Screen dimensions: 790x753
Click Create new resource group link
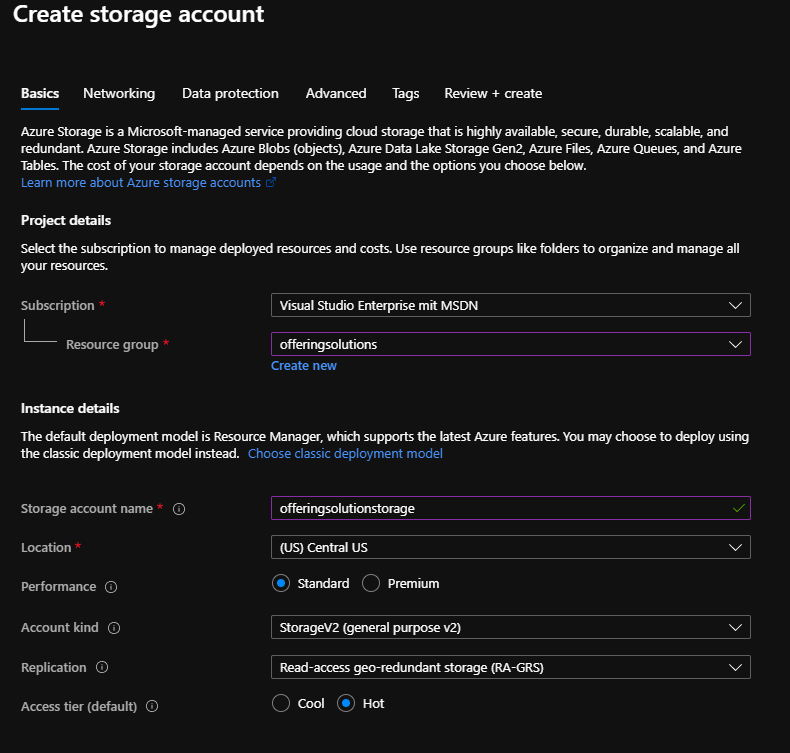304,366
